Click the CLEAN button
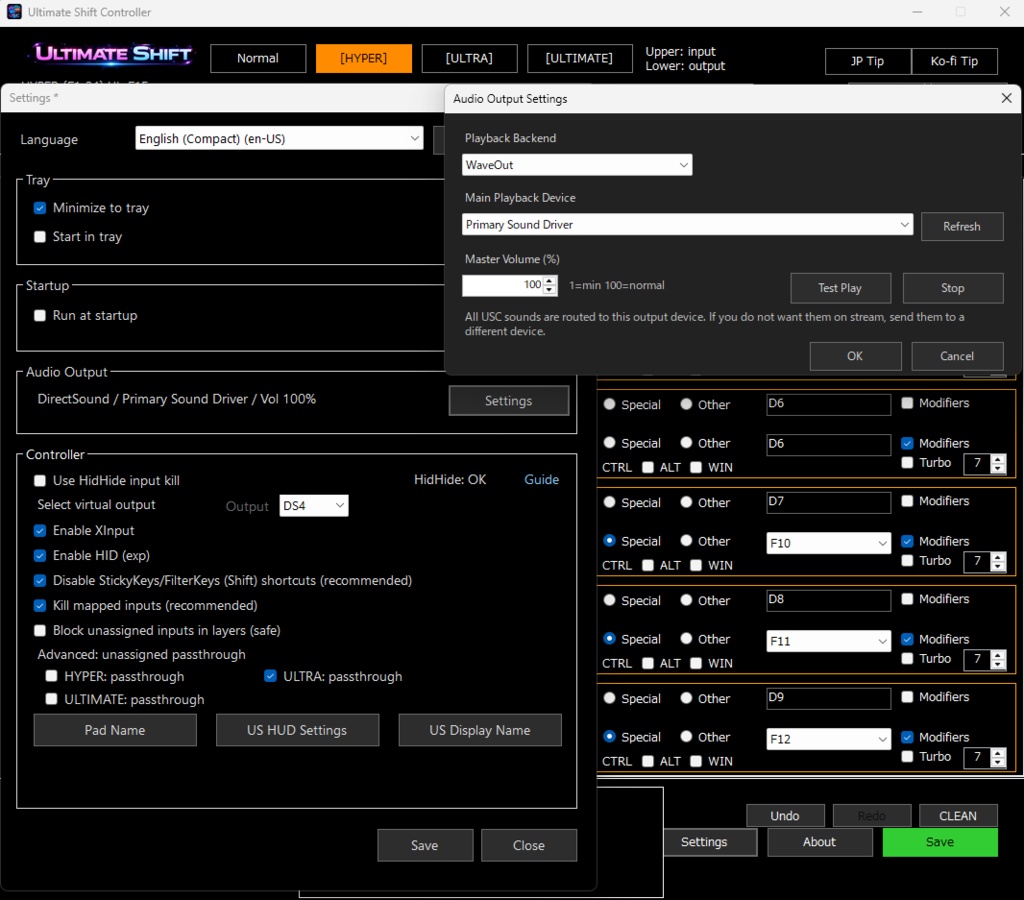 pyautogui.click(x=958, y=815)
